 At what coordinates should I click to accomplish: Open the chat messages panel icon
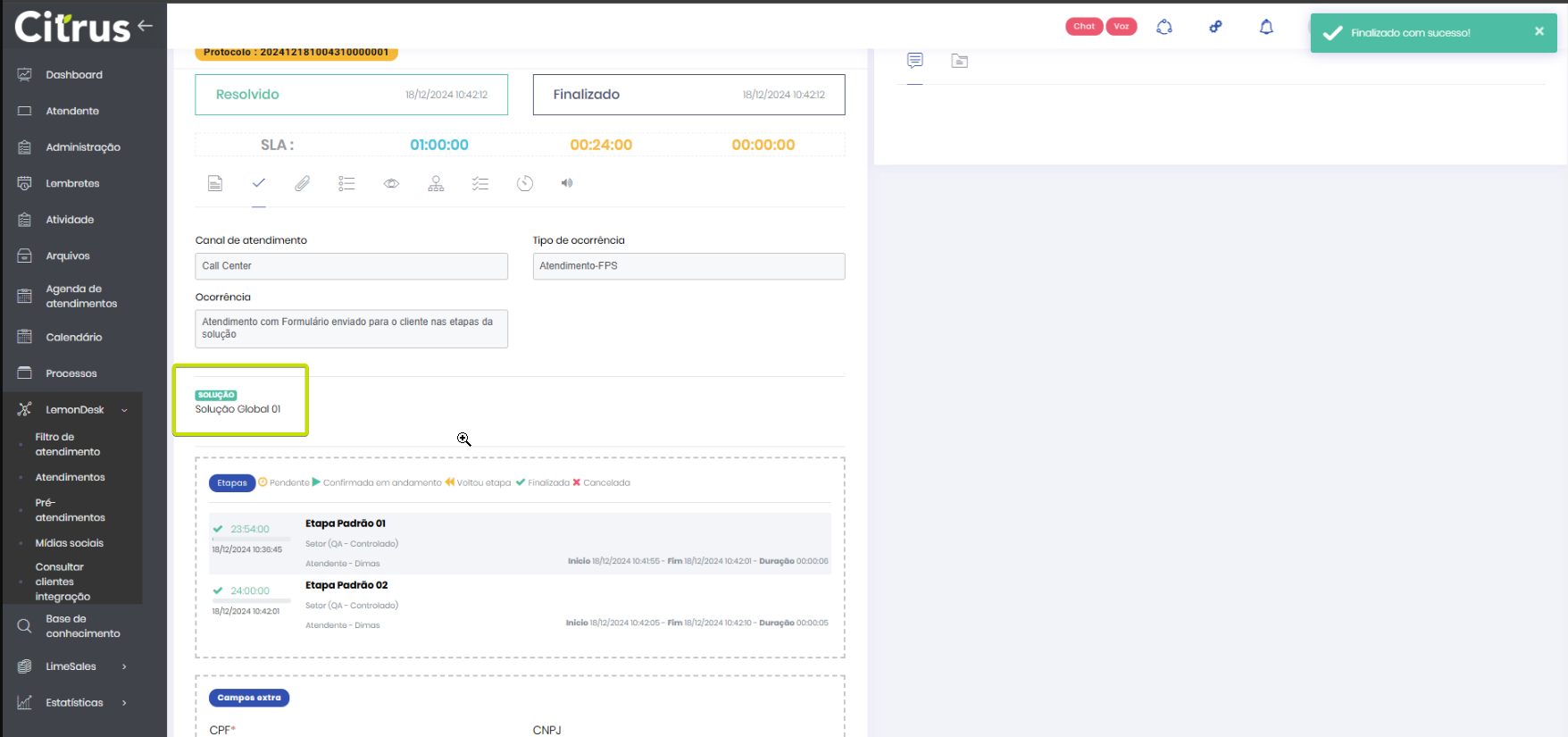pyautogui.click(x=914, y=61)
